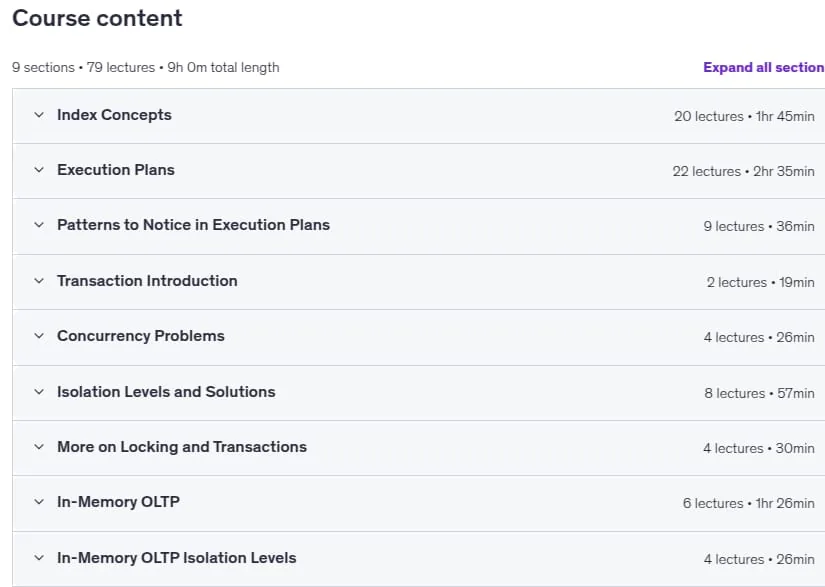Click chevron for More on Locking and Transactions

coord(39,447)
